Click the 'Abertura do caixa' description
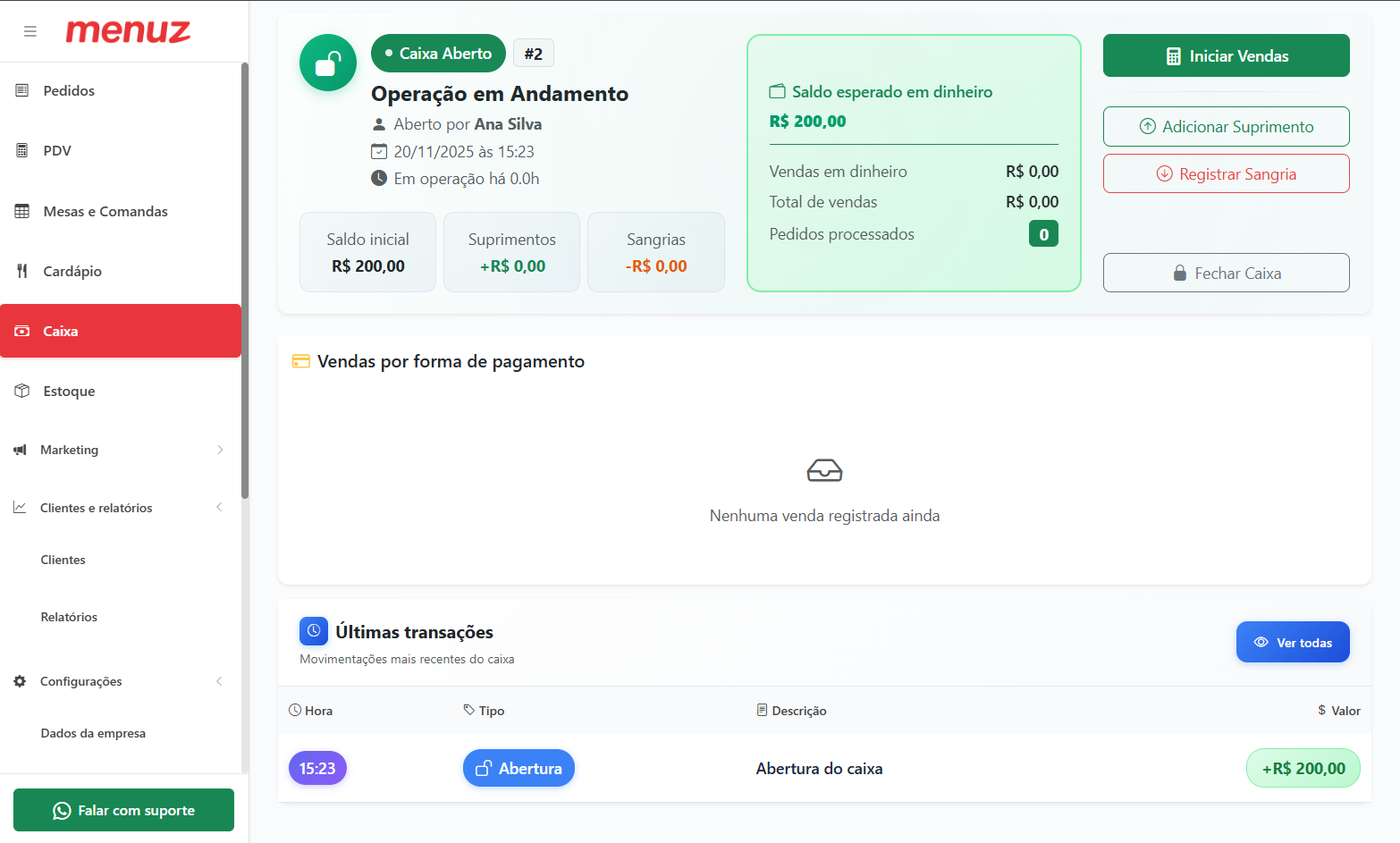1400x843 pixels. pos(819,769)
